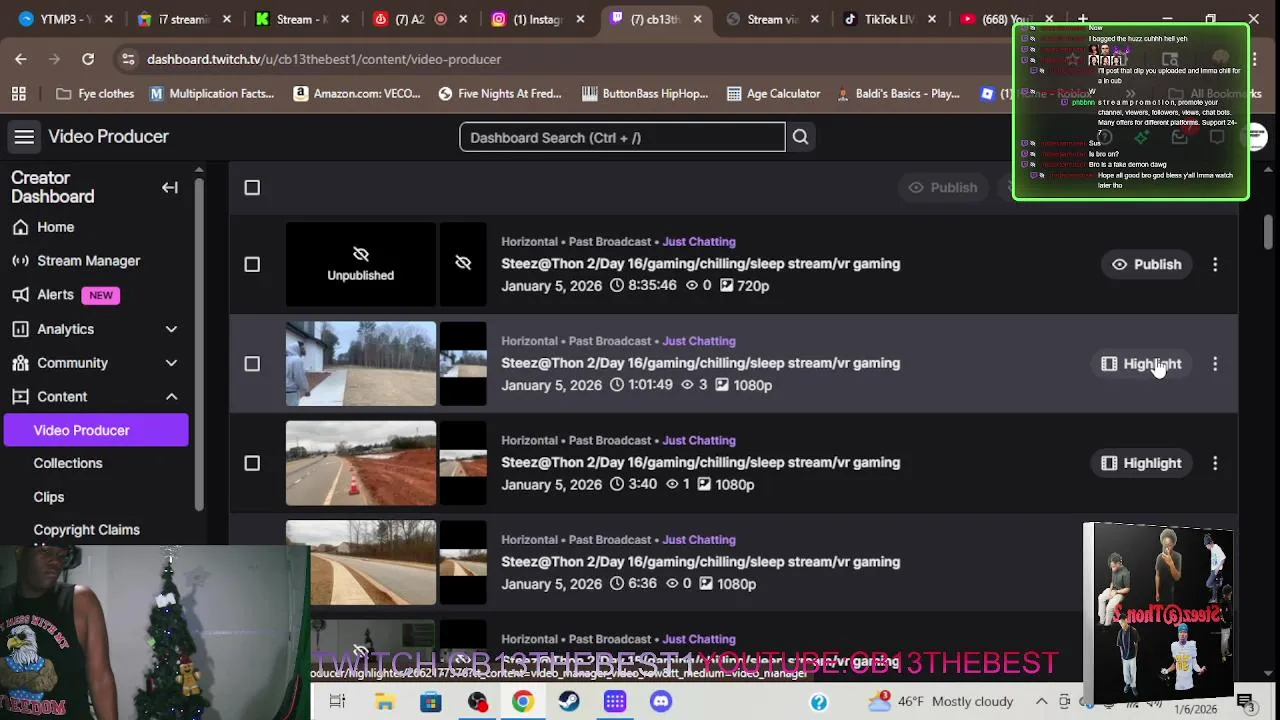Switch to the Stream - K browser tab
This screenshot has width=1280, height=720.
tap(295, 19)
